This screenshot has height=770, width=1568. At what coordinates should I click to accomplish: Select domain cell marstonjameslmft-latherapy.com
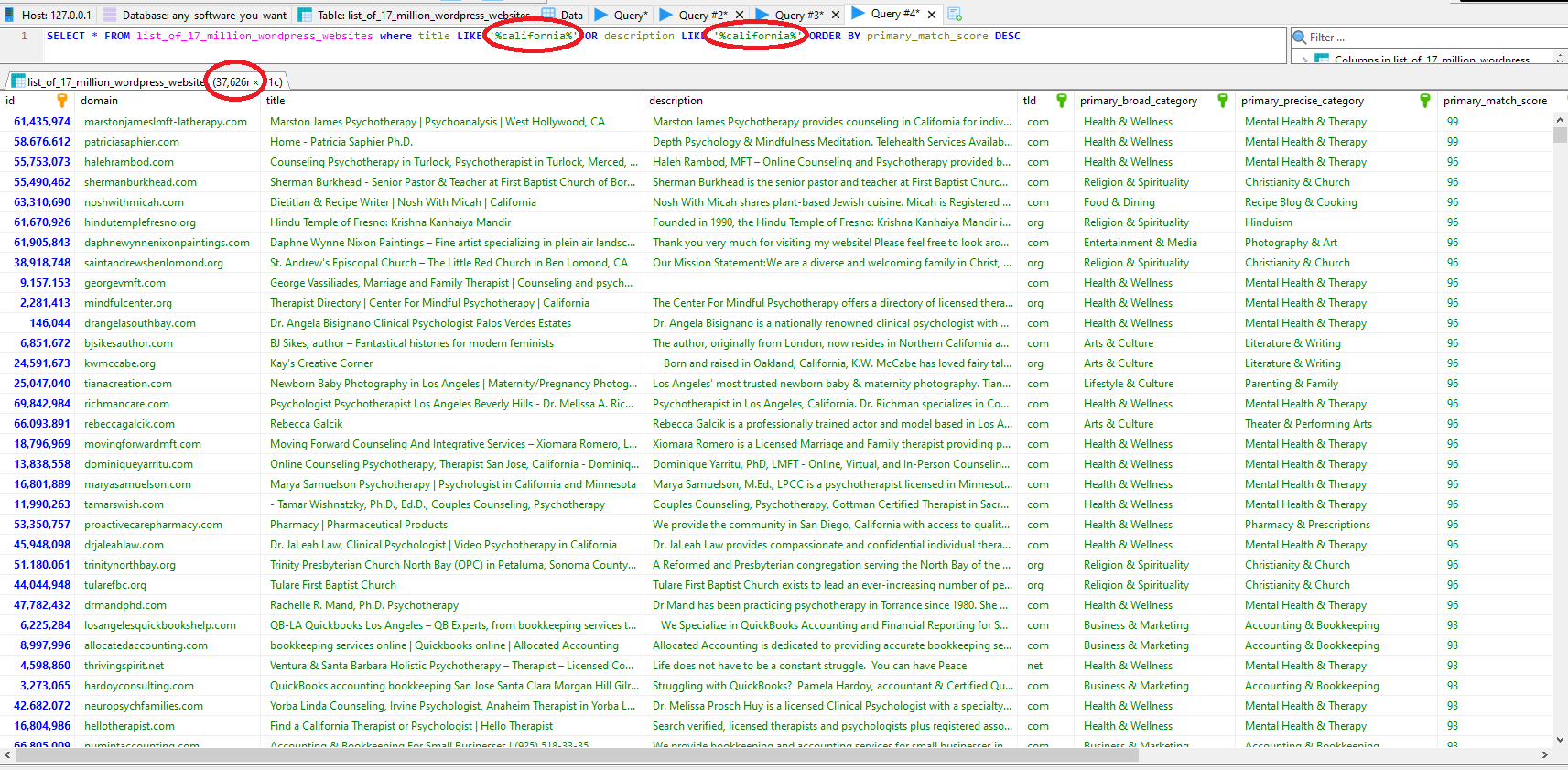(x=166, y=122)
